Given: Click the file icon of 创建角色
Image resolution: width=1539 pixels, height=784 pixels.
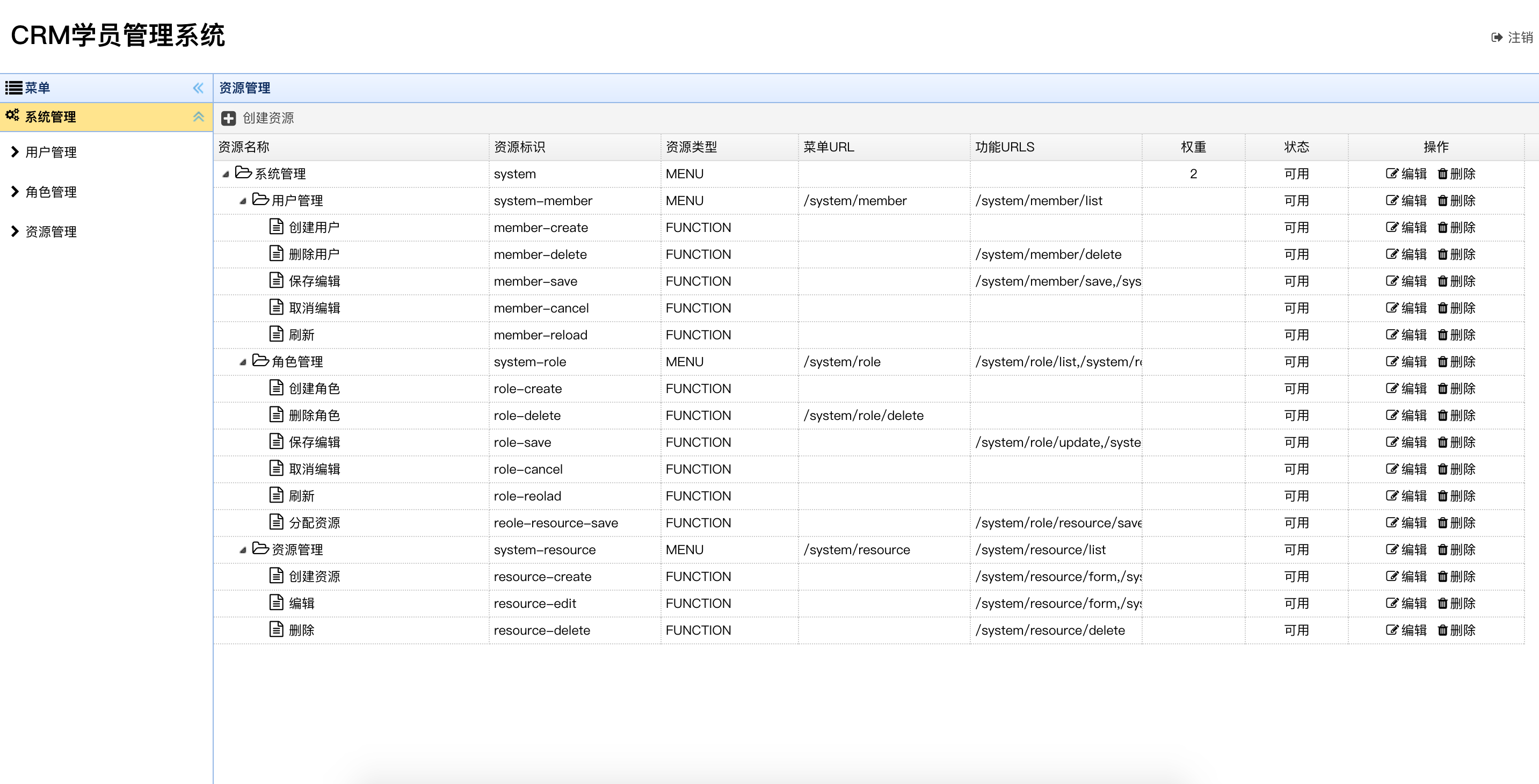Looking at the screenshot, I should tap(276, 388).
